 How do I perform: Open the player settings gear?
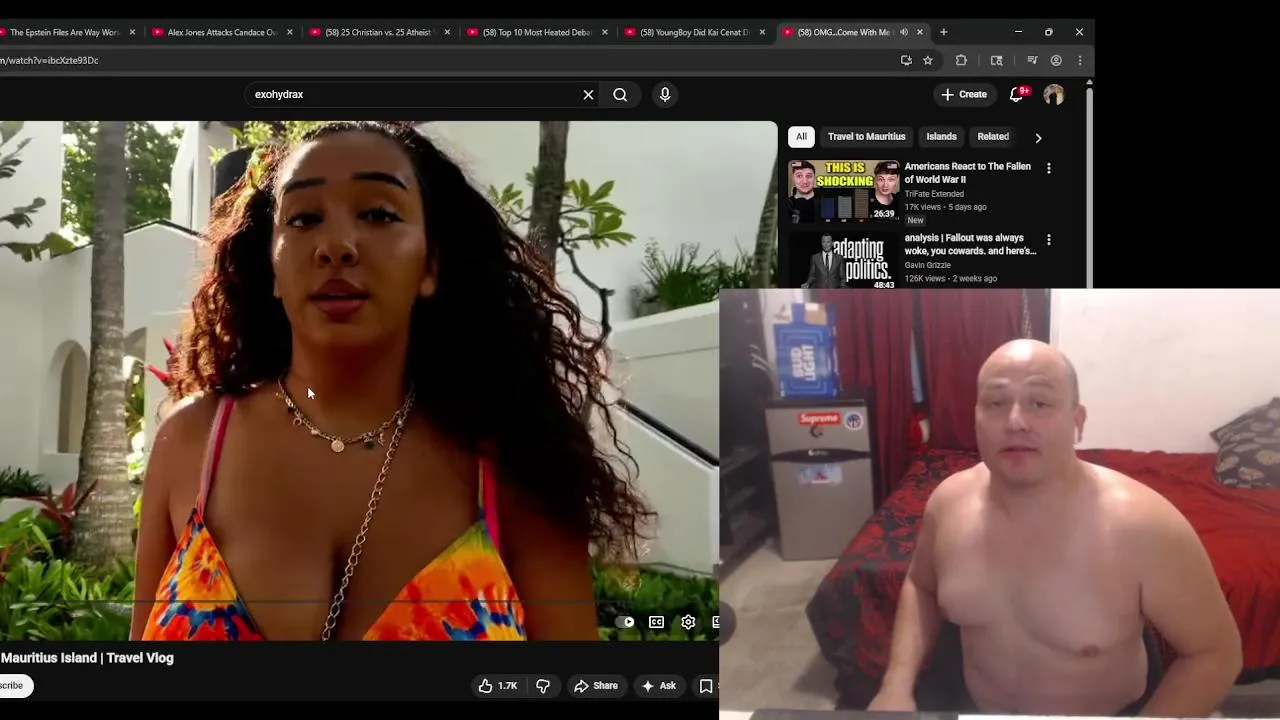(x=688, y=622)
